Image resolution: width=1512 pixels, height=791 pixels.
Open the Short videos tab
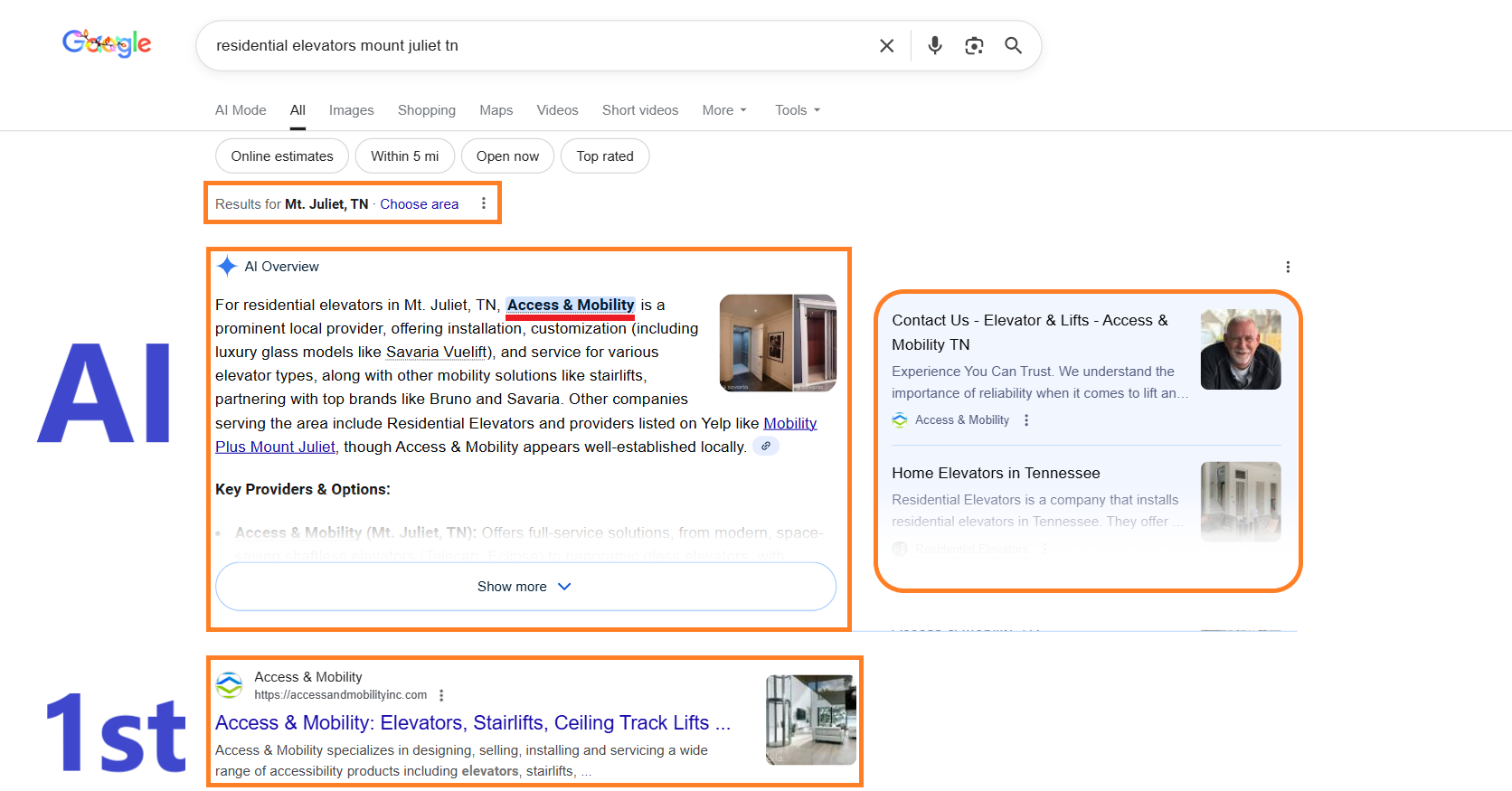[x=640, y=110]
